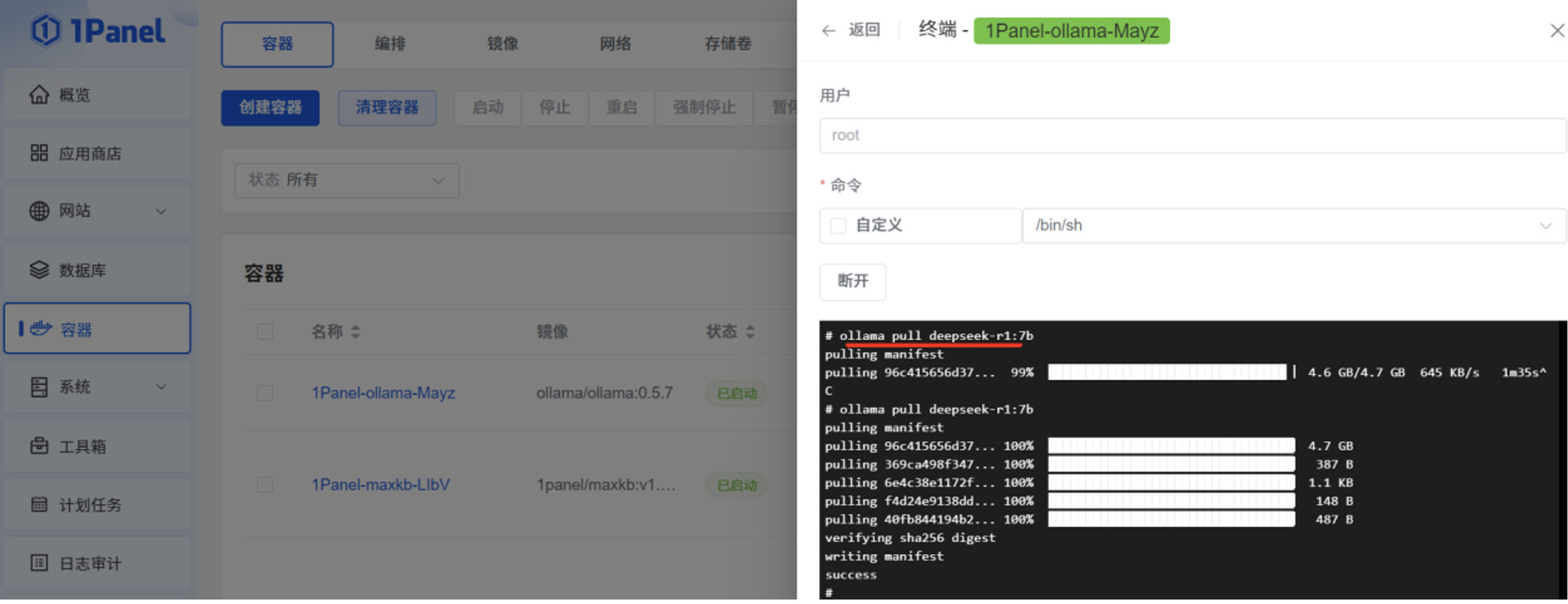This screenshot has height=604, width=1568.
Task: Sort containers by 状态 column arrows
Action: pos(750,332)
